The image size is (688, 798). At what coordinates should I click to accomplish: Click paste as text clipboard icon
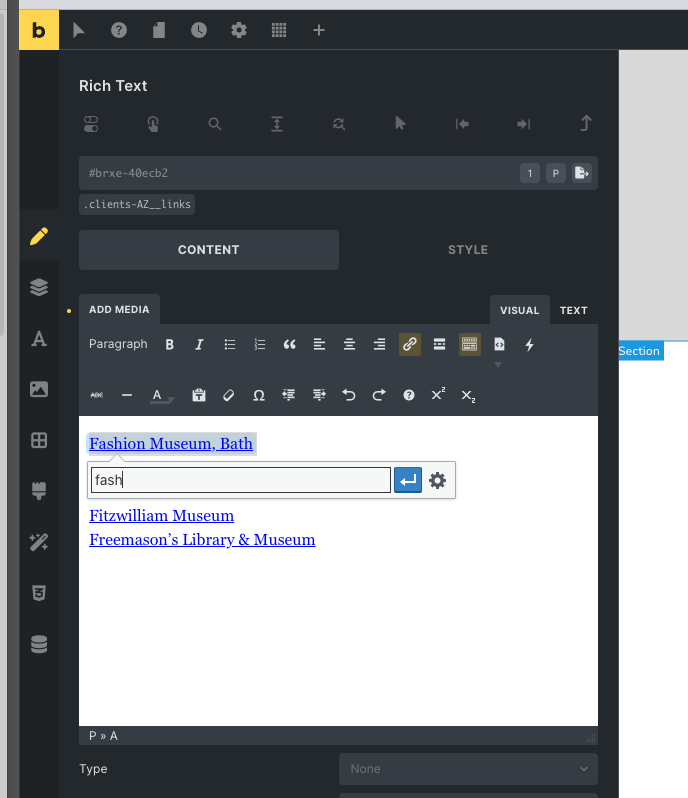click(x=198, y=395)
